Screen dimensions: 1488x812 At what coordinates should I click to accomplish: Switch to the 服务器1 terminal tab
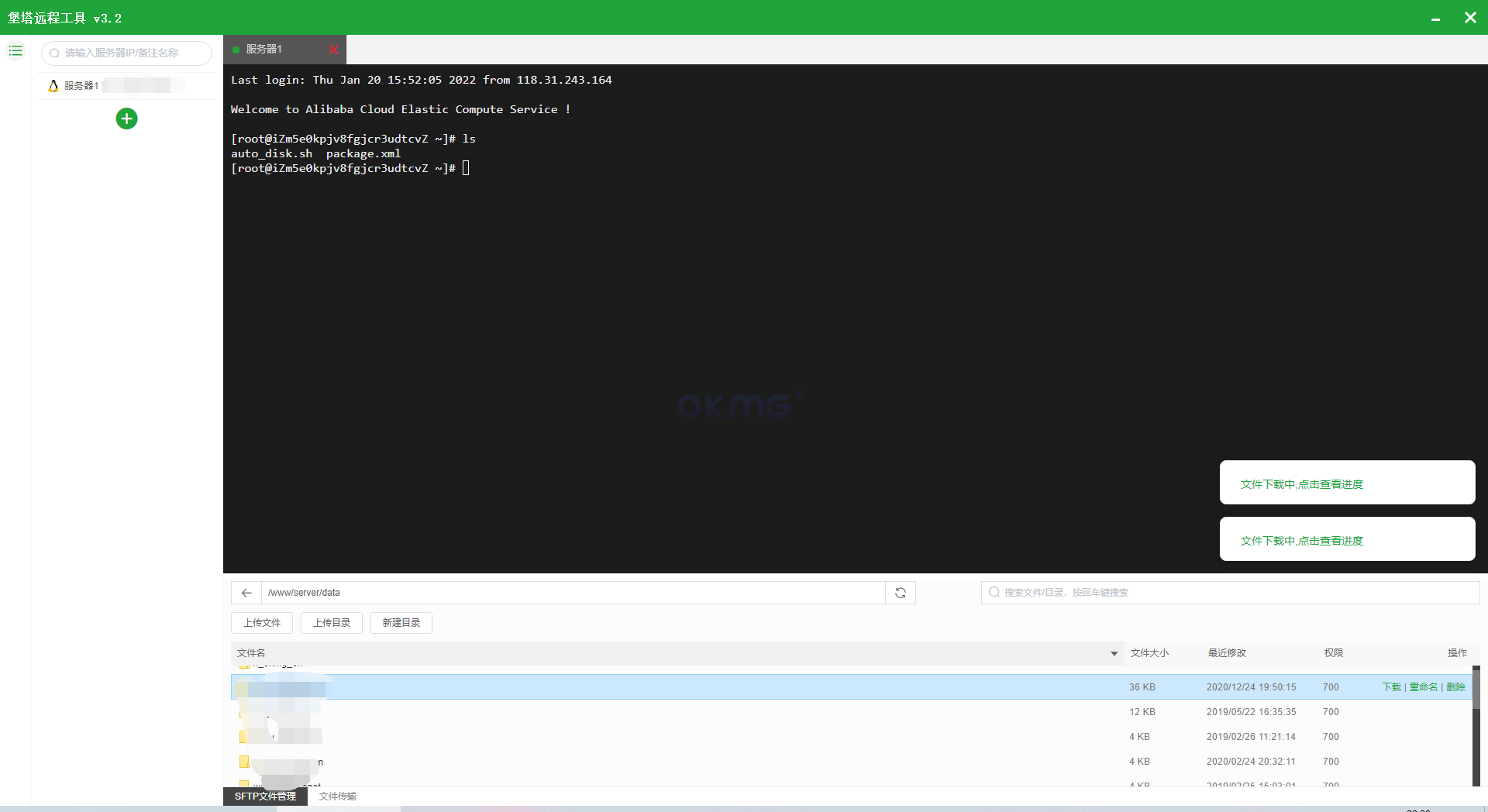(284, 50)
